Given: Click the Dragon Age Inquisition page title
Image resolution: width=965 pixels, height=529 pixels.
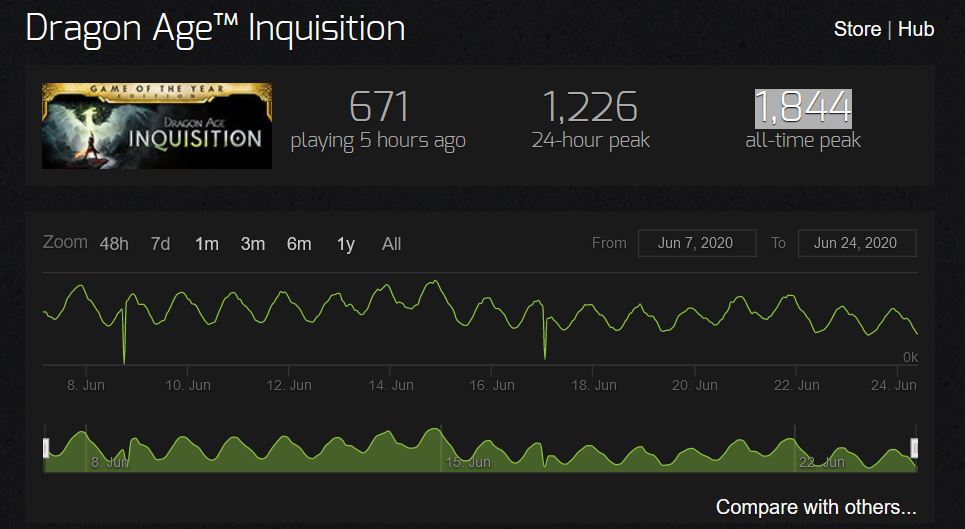Looking at the screenshot, I should tap(215, 28).
